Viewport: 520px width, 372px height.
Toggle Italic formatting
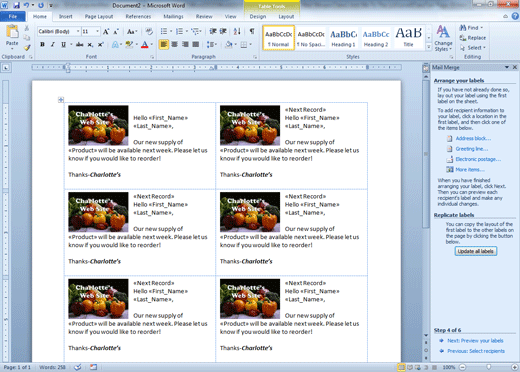coord(53,44)
